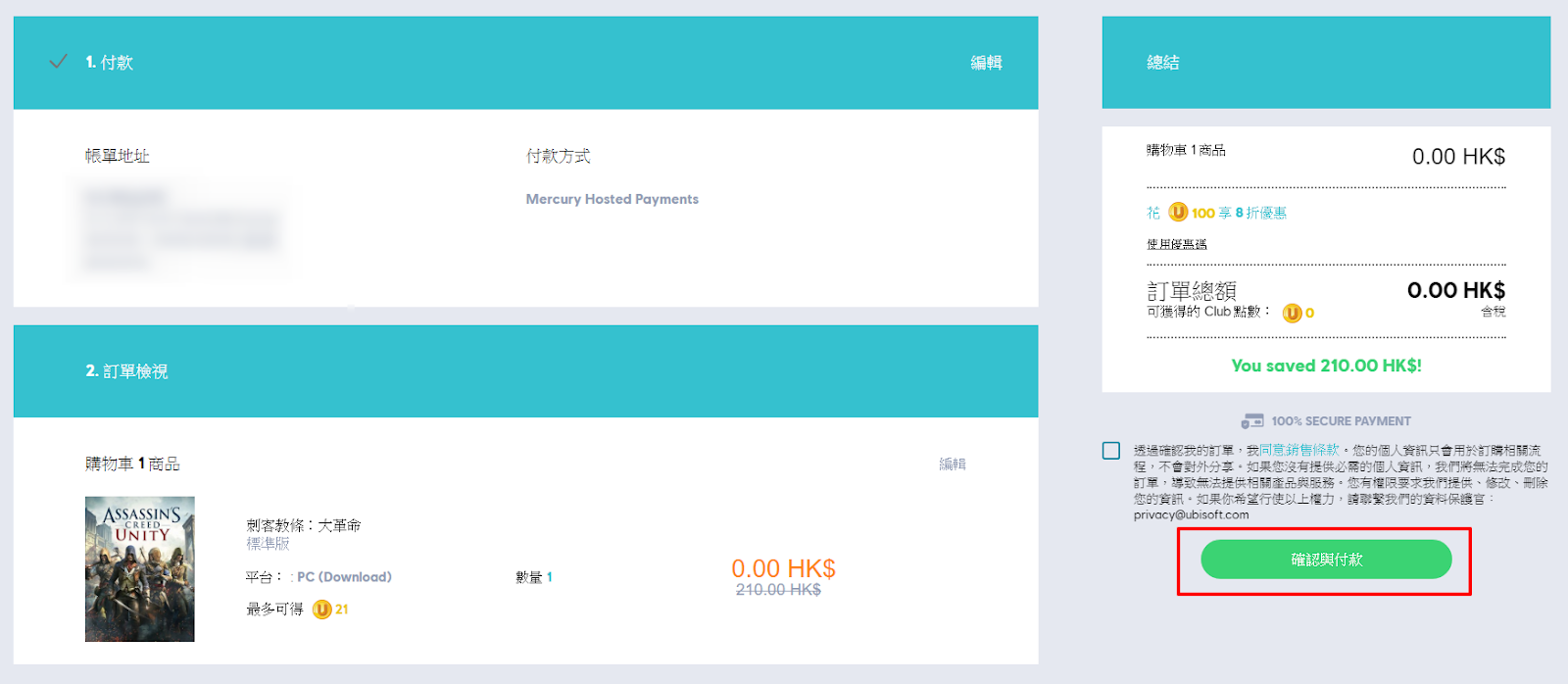Click the coin icon beside 可獲得的 Club 點數

click(x=1293, y=313)
